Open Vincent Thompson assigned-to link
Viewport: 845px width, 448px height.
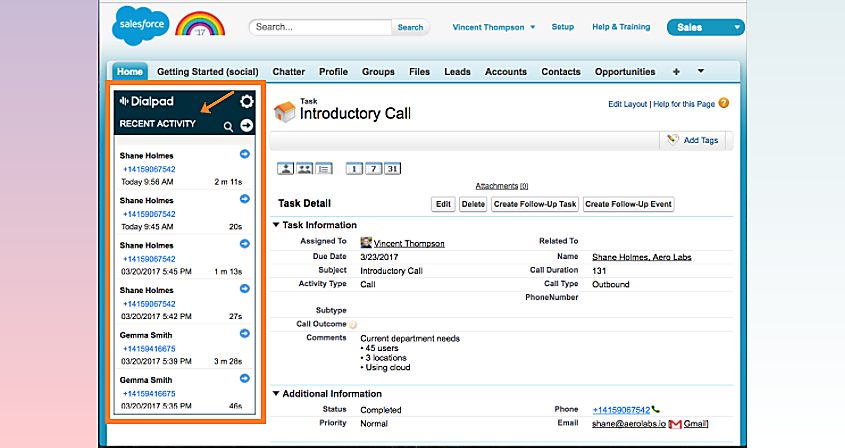coord(409,244)
